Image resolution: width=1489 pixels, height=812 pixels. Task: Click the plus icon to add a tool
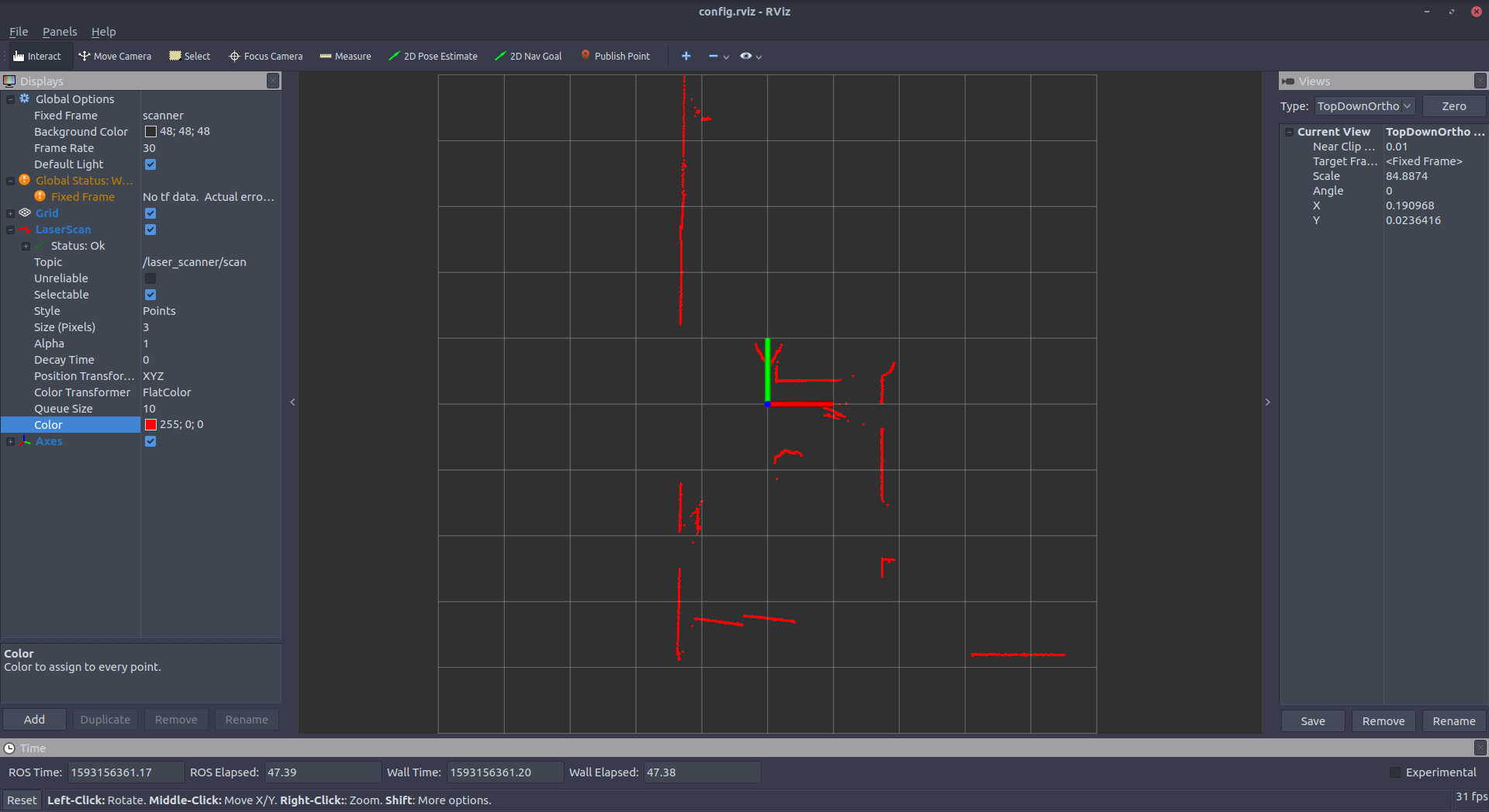[686, 56]
